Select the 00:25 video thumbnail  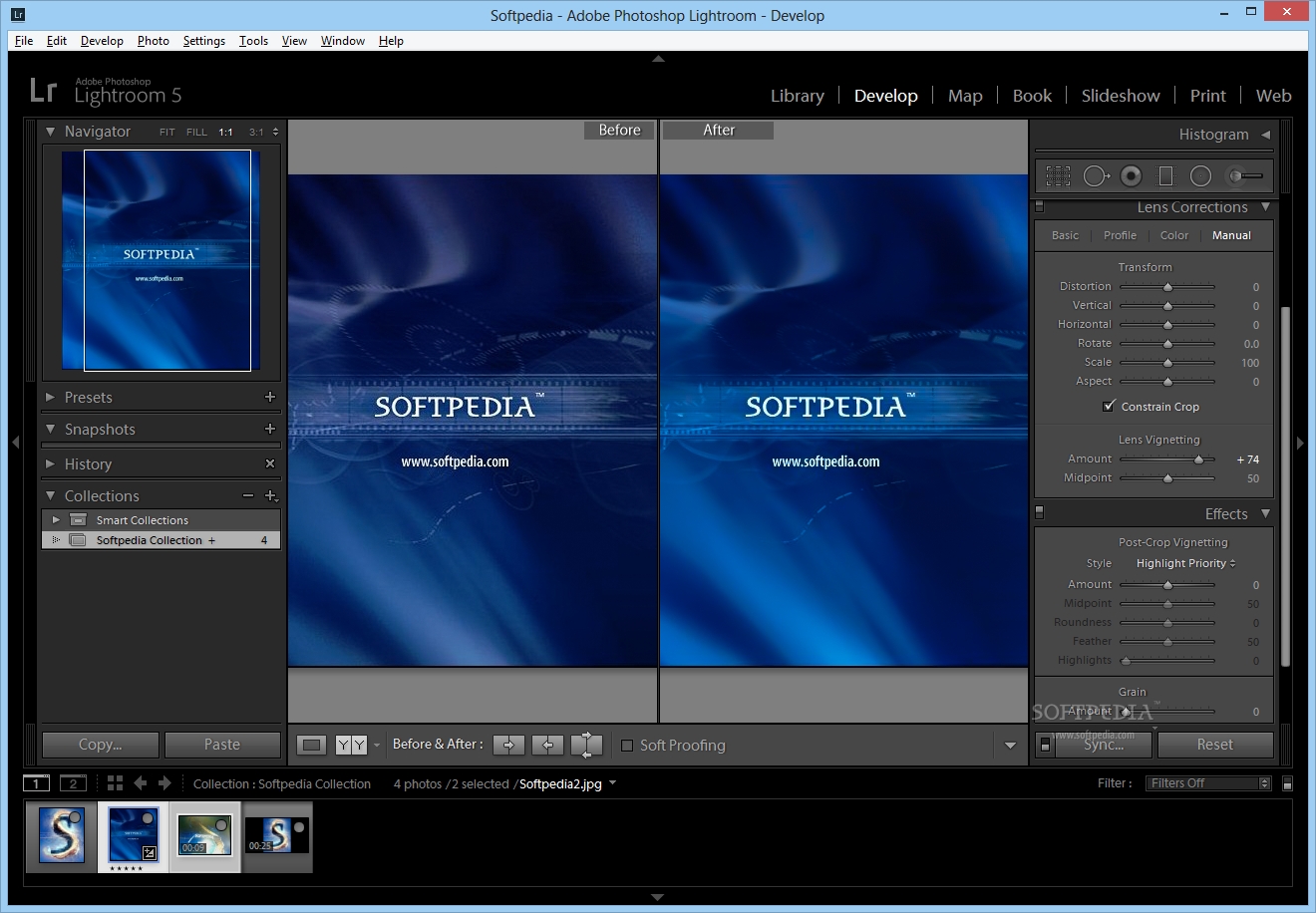click(x=277, y=835)
